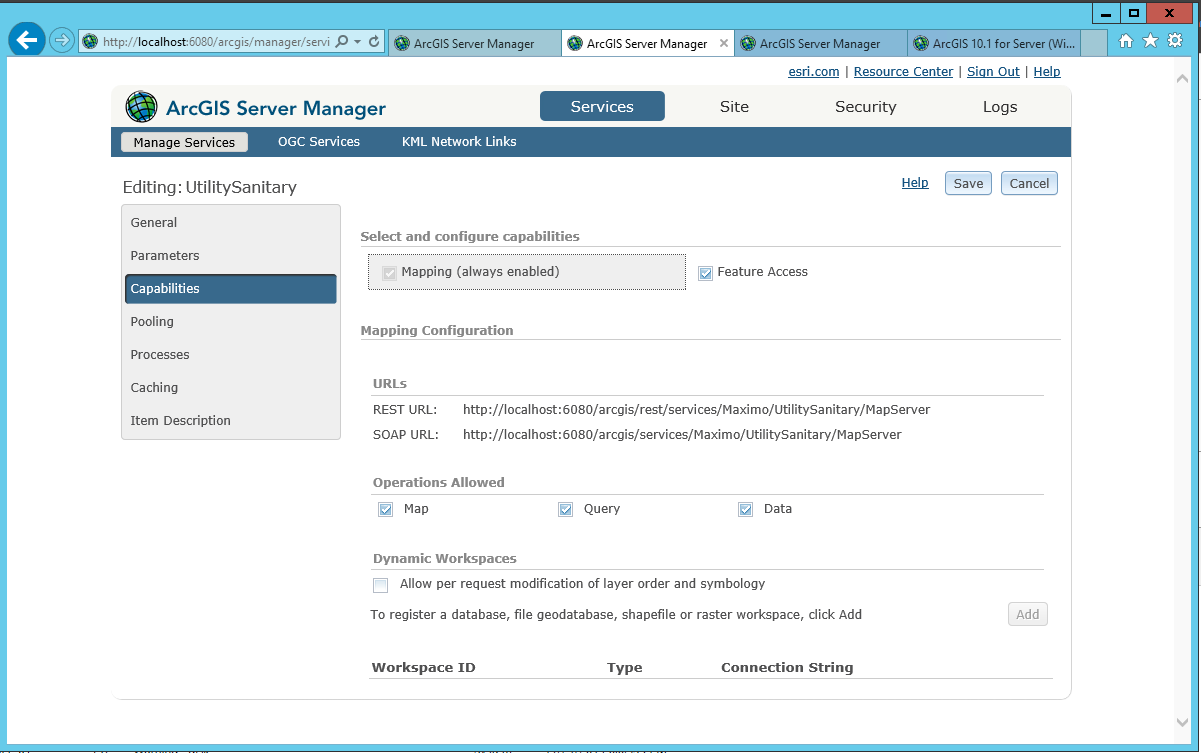
Task: Open the OGC Services subtab
Action: (x=319, y=142)
